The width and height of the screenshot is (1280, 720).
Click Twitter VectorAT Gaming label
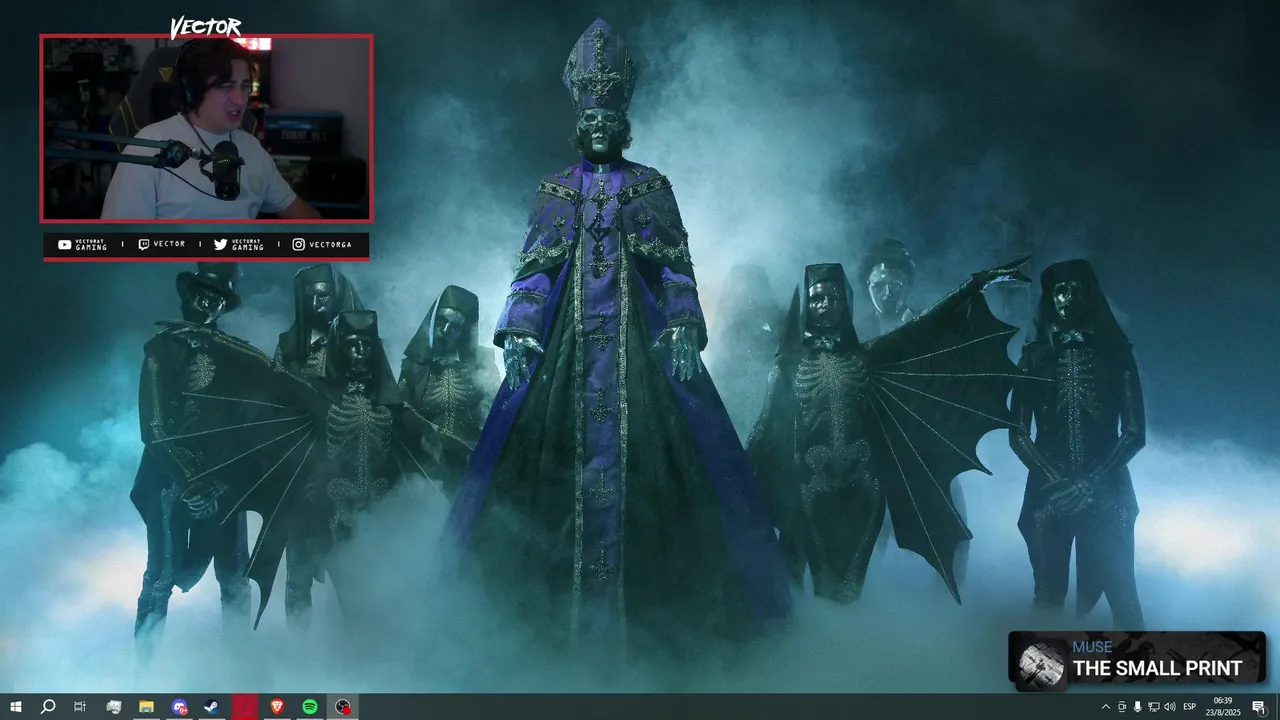pyautogui.click(x=238, y=244)
